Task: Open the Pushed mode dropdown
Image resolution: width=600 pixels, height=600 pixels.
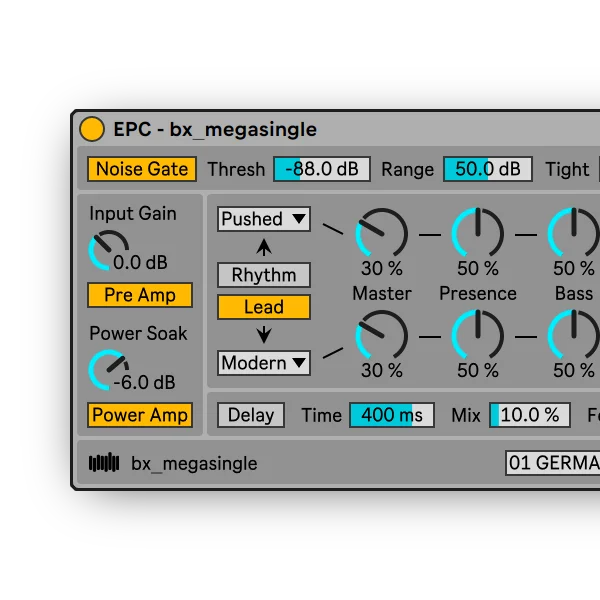Action: coord(264,219)
